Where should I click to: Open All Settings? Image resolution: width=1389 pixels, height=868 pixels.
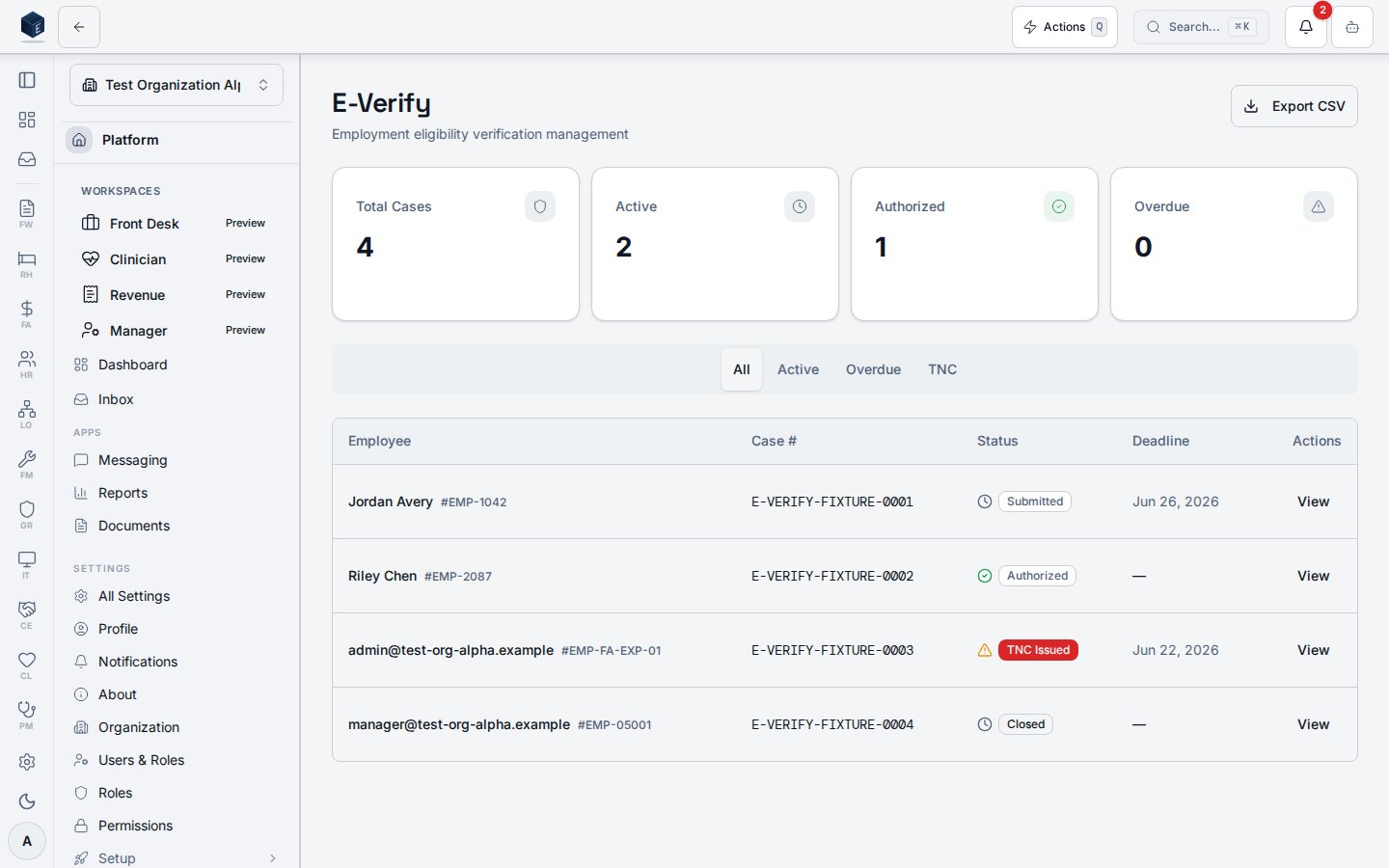[177, 596]
